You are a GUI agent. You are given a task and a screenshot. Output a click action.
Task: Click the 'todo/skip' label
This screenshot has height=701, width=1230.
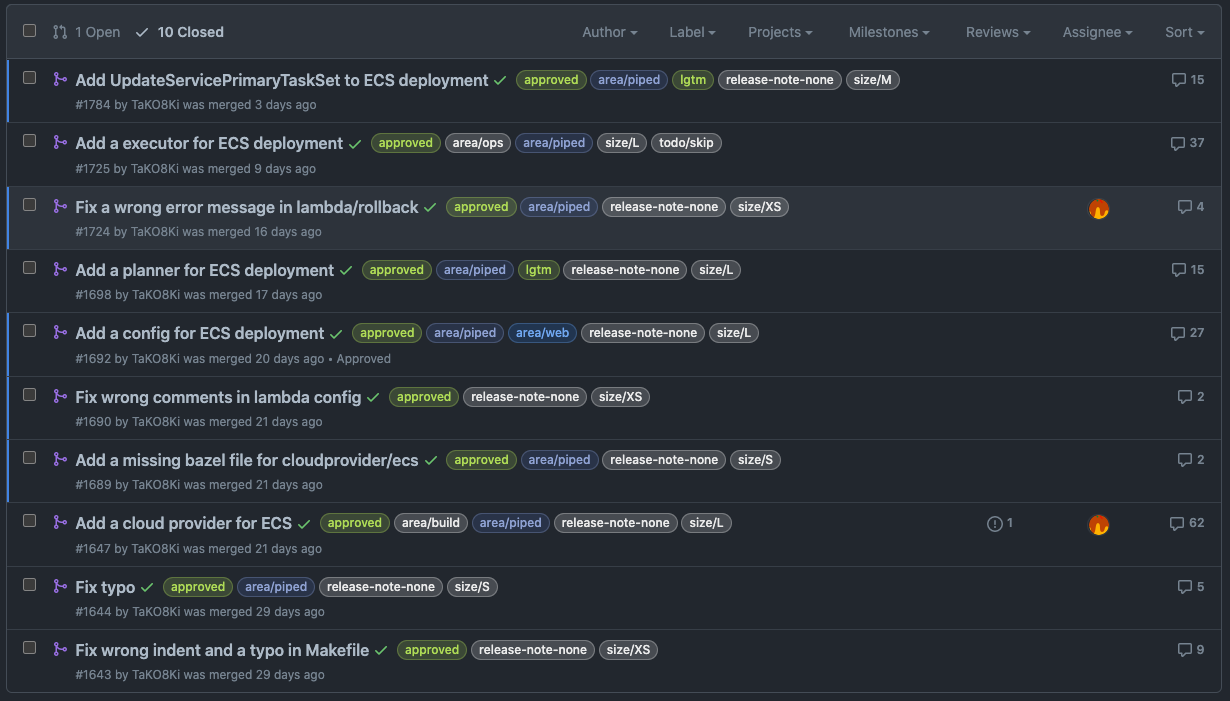coord(686,143)
